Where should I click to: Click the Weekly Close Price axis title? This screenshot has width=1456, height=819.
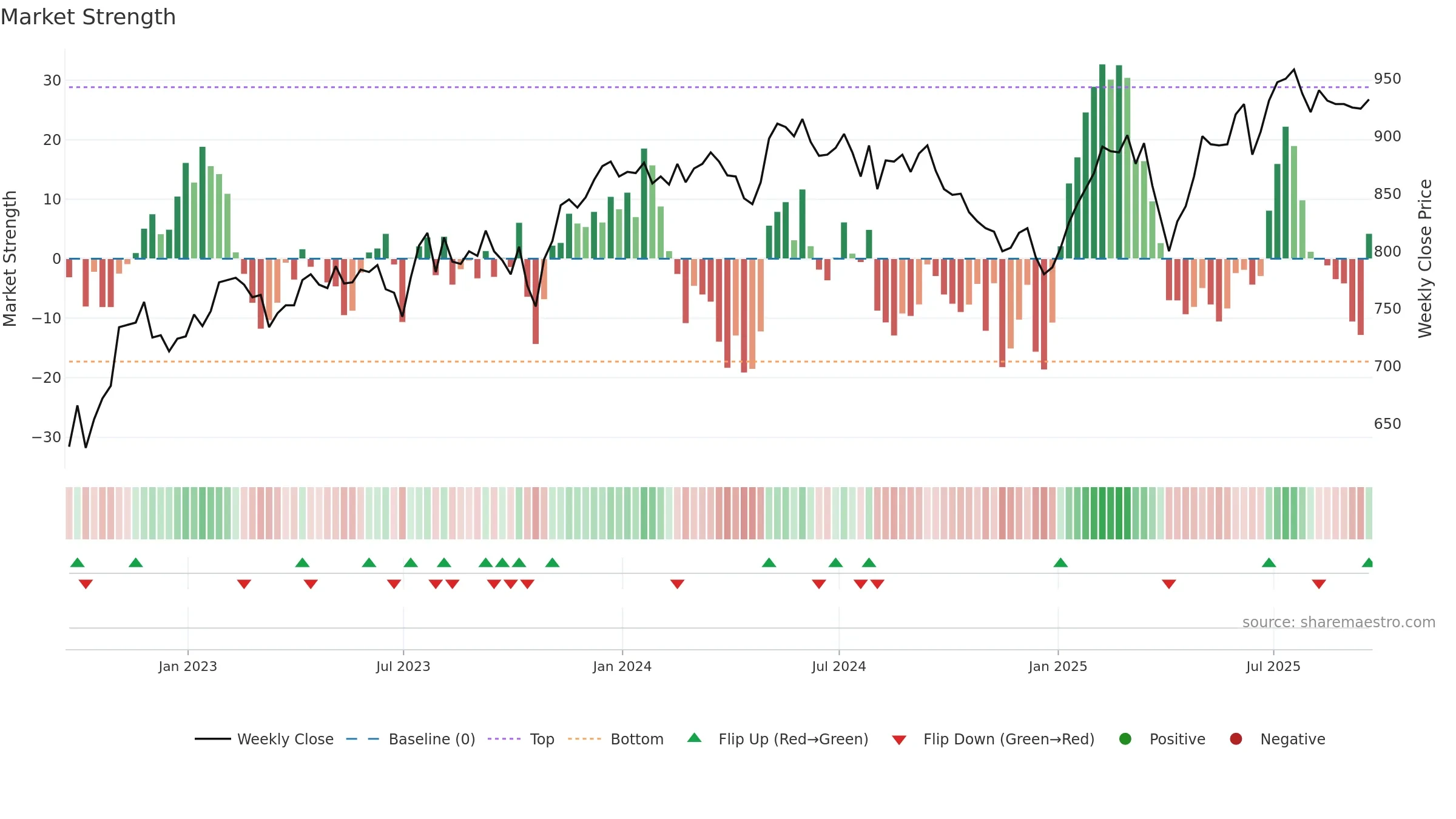point(1425,258)
